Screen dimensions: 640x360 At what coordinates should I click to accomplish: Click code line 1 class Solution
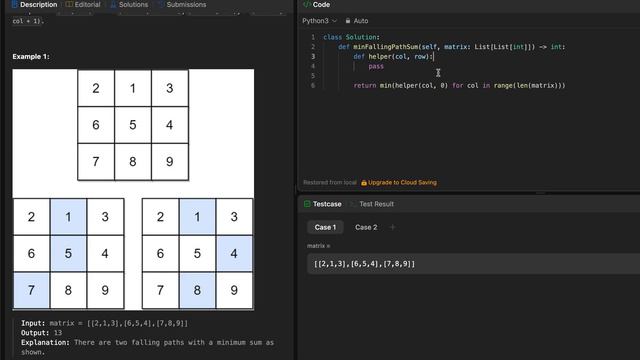[351, 37]
